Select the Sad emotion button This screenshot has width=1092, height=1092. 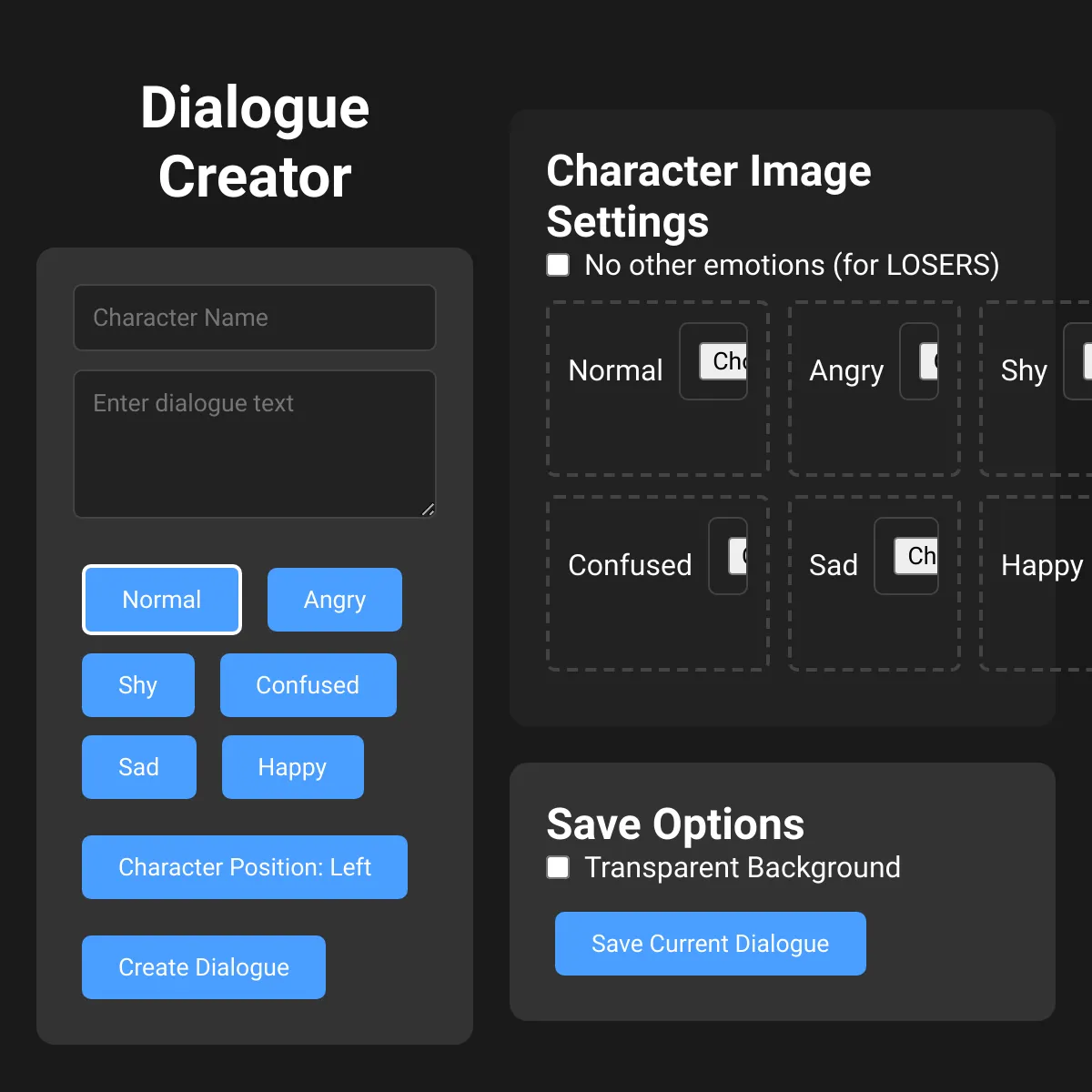click(x=138, y=767)
